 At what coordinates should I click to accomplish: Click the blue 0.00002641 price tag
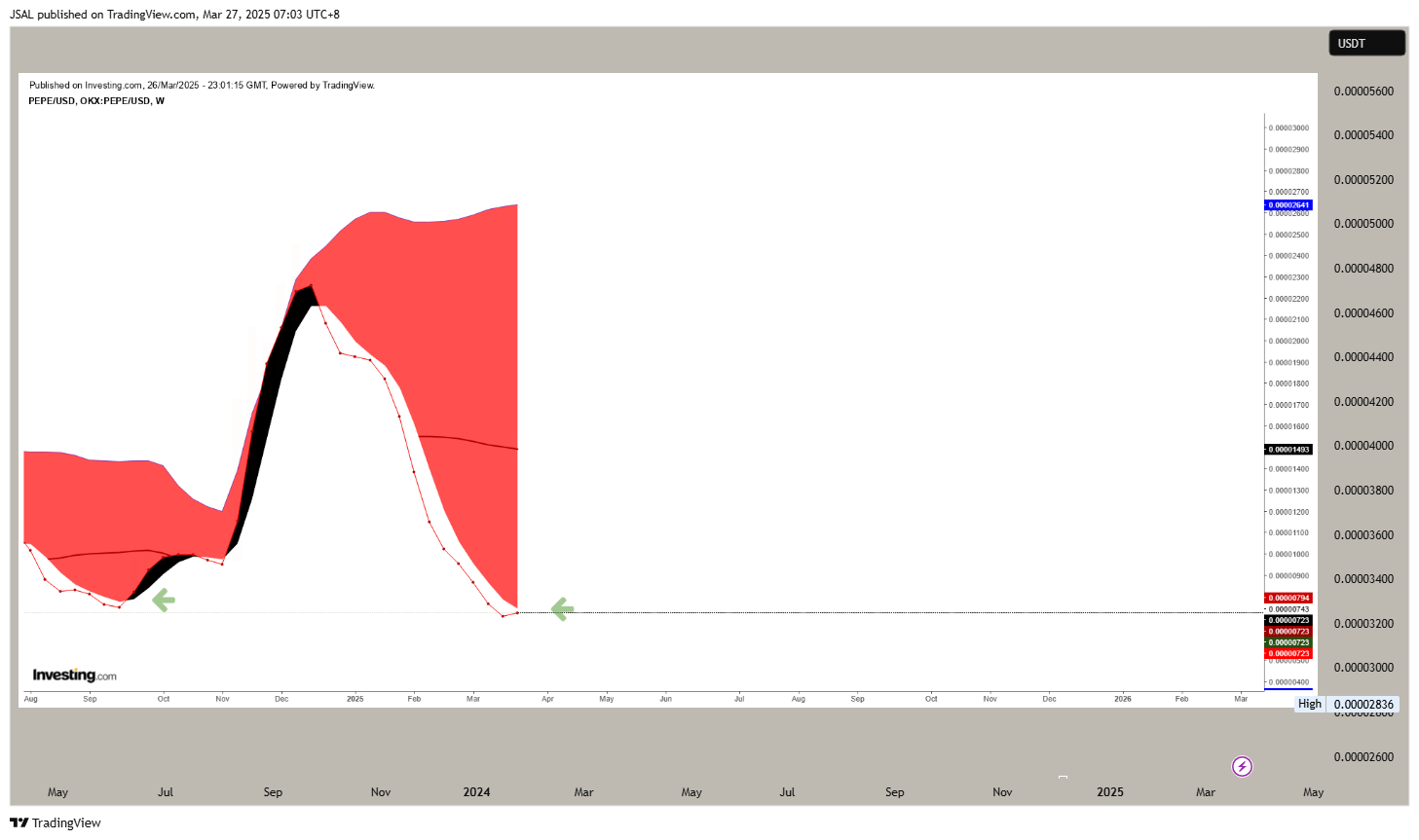[1288, 205]
